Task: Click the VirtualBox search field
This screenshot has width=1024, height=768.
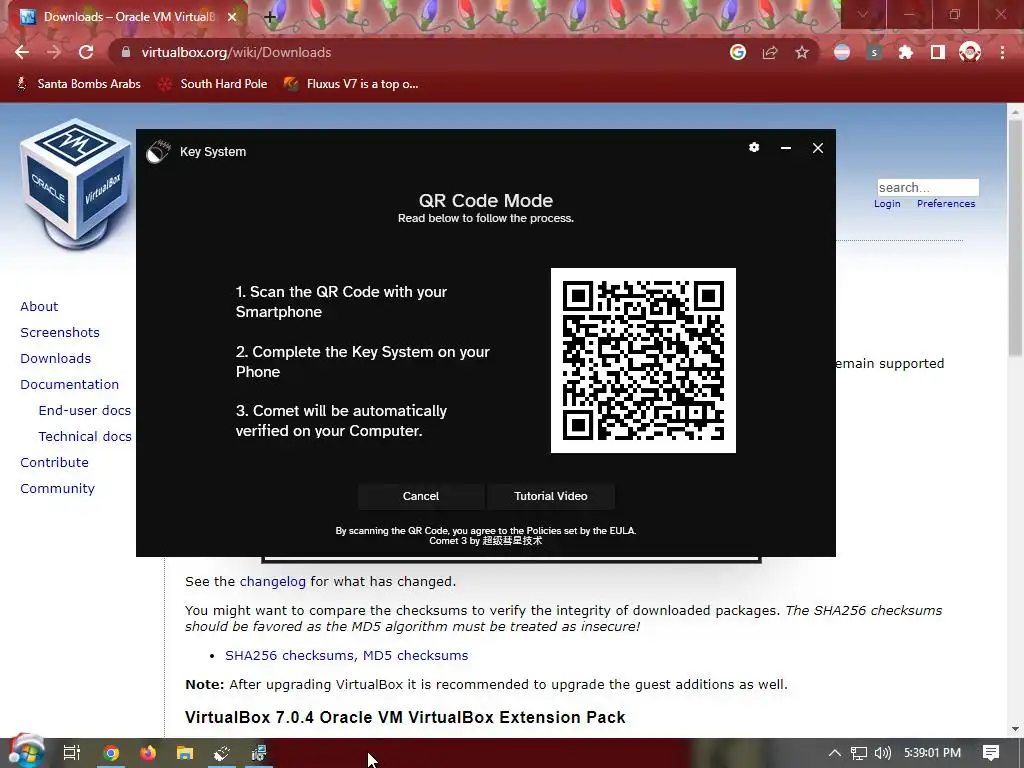Action: coord(928,187)
